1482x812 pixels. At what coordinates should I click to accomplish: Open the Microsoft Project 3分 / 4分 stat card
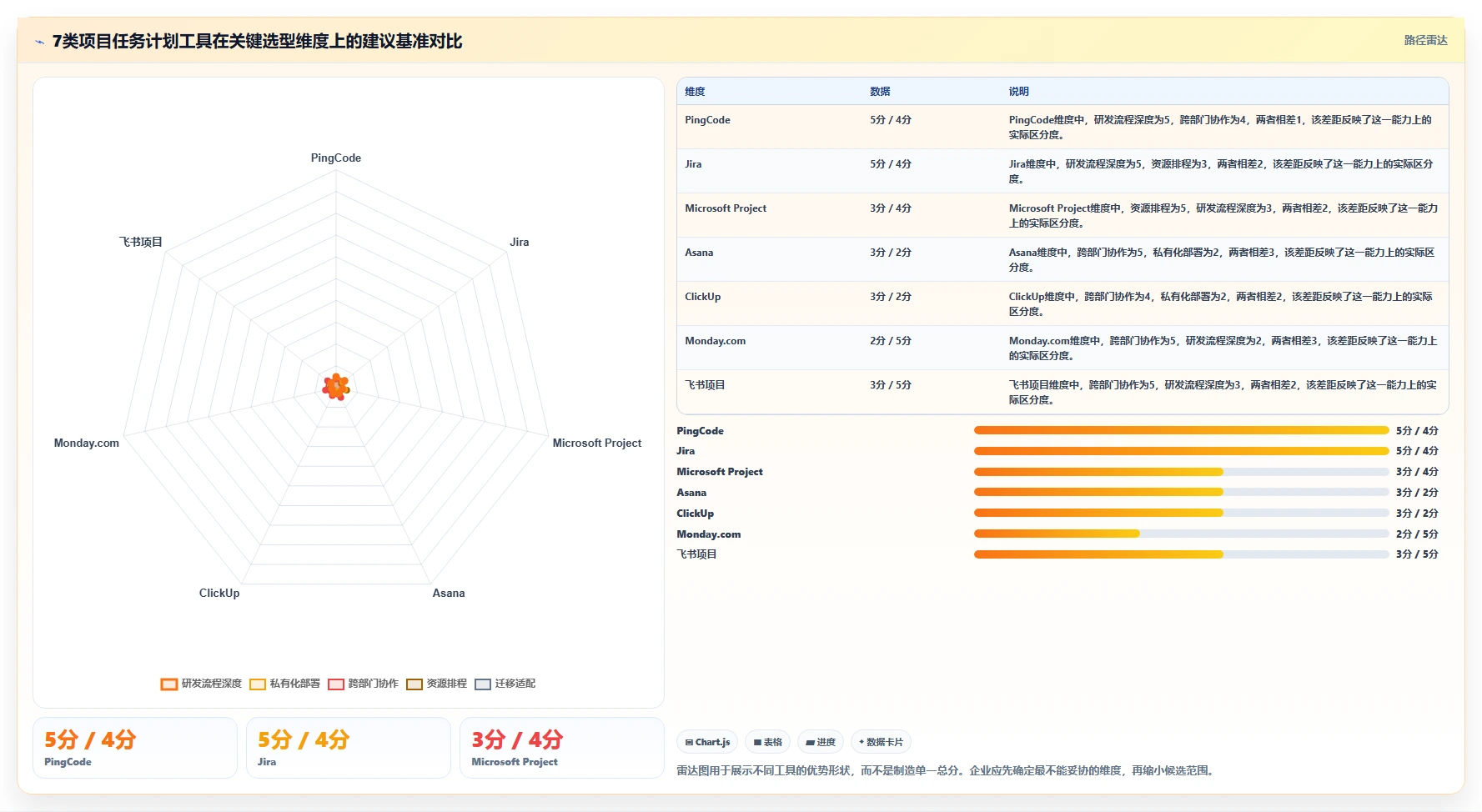pos(562,748)
